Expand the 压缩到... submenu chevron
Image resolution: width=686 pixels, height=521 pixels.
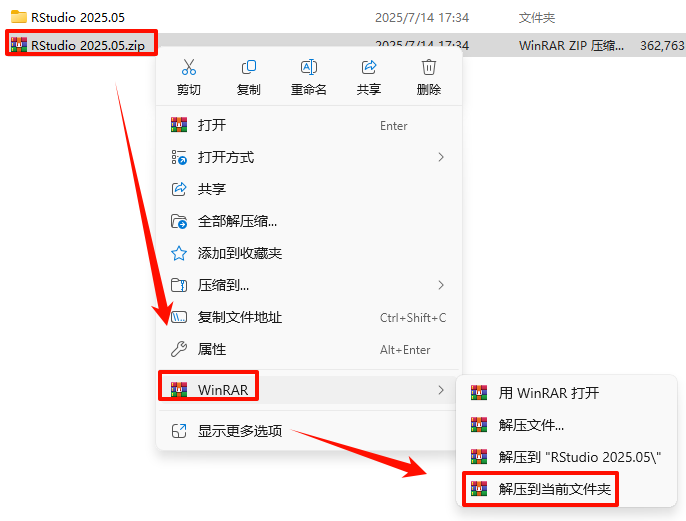pyautogui.click(x=441, y=285)
